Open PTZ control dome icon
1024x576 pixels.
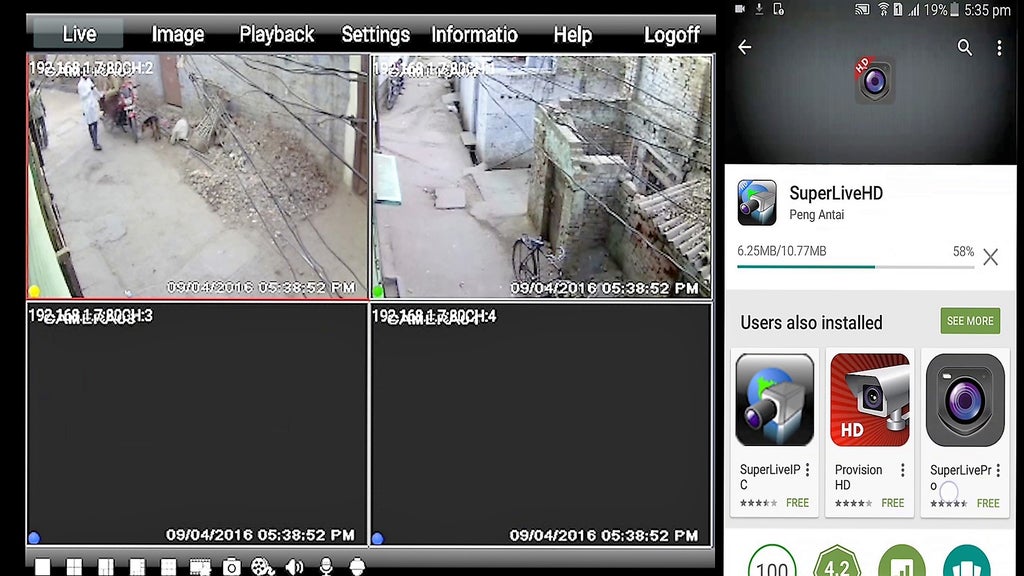(357, 566)
